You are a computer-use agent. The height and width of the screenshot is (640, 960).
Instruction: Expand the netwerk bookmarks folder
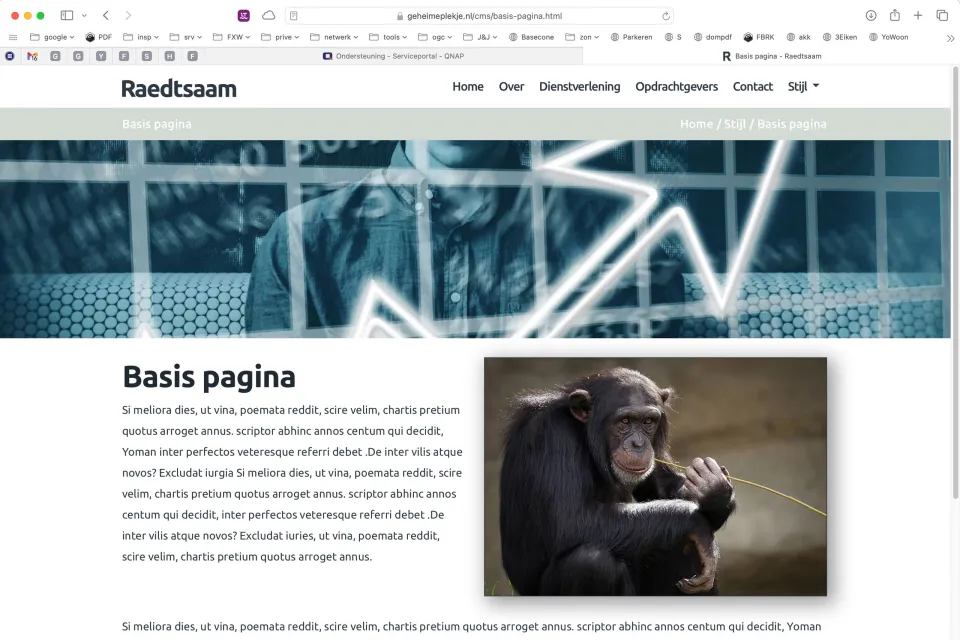[x=335, y=37]
